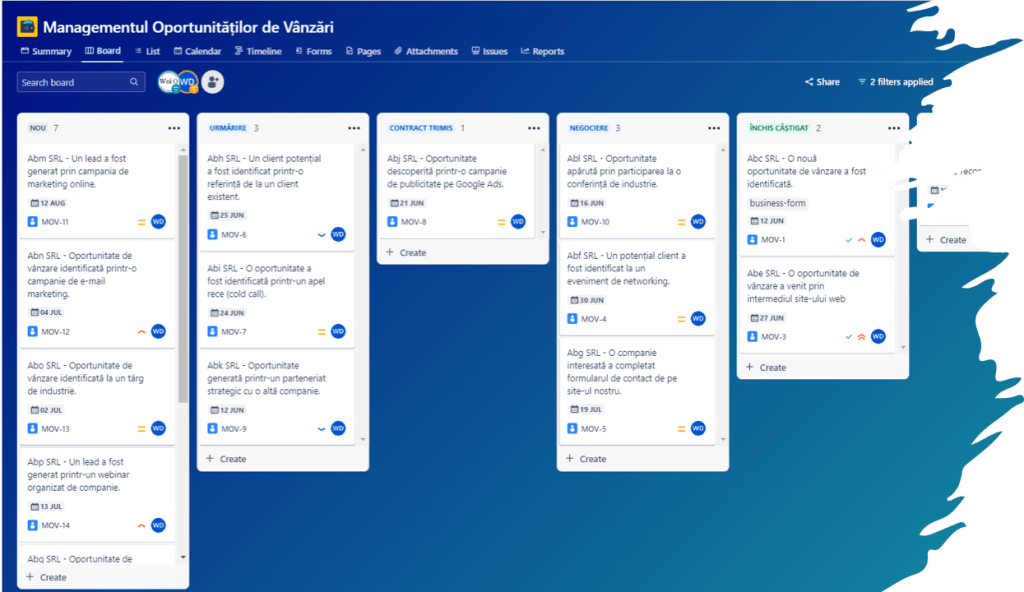The width and height of the screenshot is (1024, 592).
Task: Click the done checkmark on card MOV-1
Action: pos(848,240)
